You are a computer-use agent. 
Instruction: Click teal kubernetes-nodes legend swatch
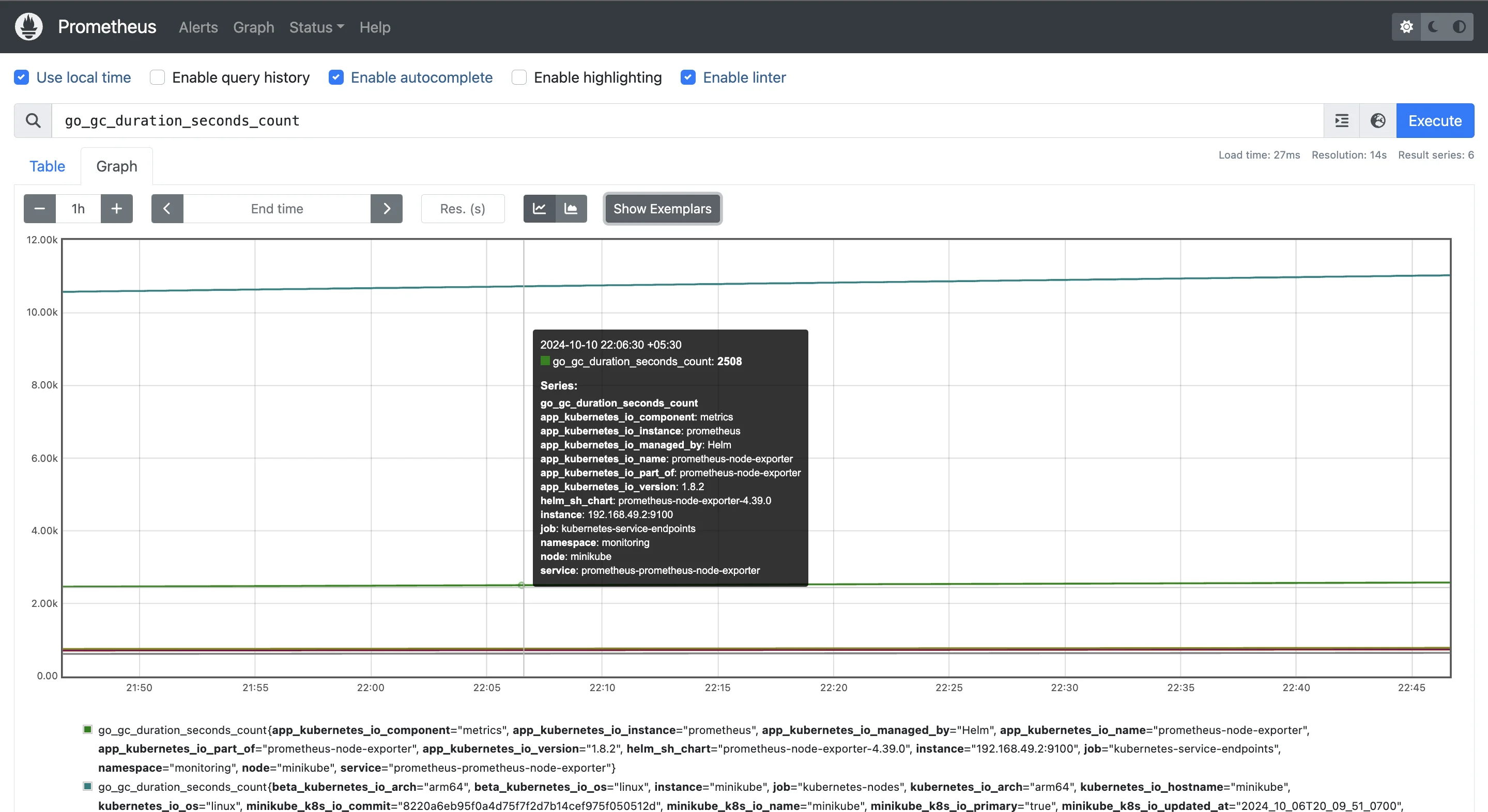point(88,786)
